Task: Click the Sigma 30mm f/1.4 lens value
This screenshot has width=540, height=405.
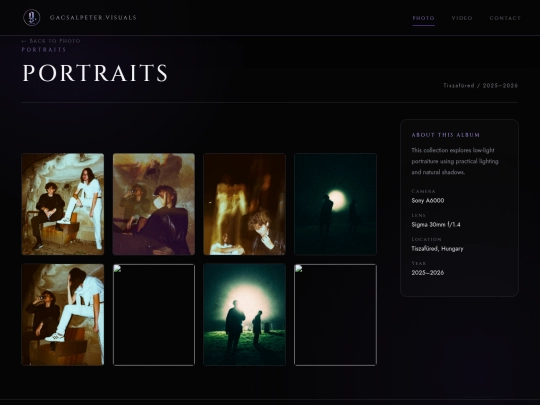Action: (x=436, y=225)
